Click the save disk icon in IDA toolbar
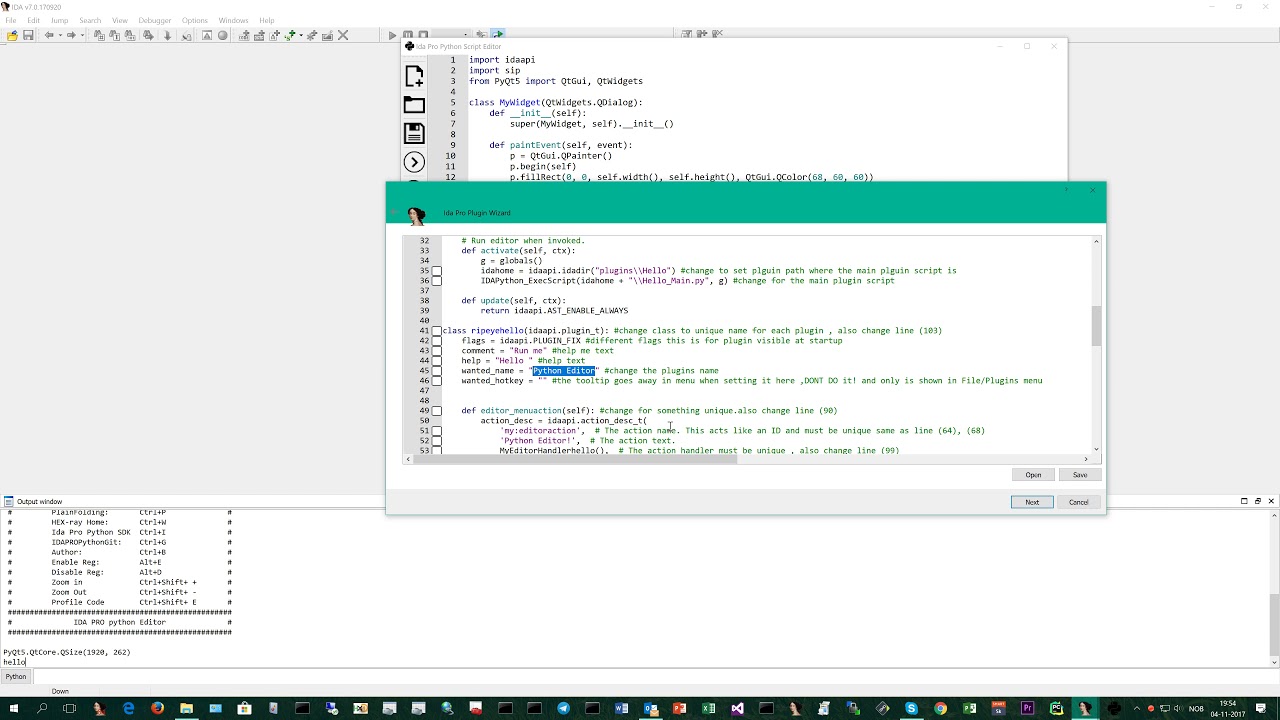1280x720 pixels. click(28, 35)
